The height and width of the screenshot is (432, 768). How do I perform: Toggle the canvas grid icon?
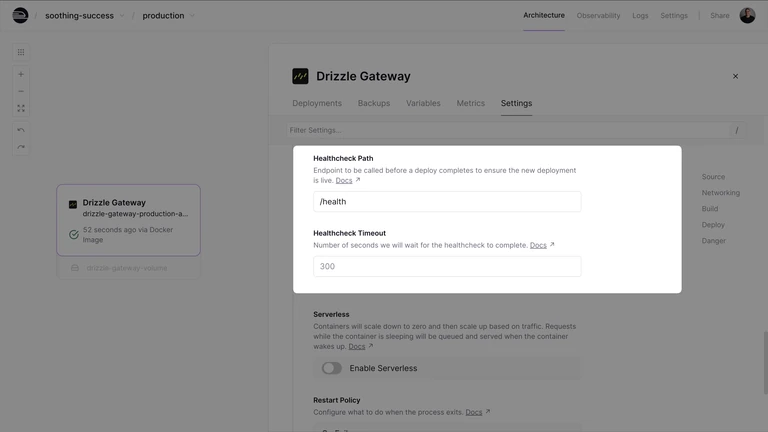click(x=21, y=52)
